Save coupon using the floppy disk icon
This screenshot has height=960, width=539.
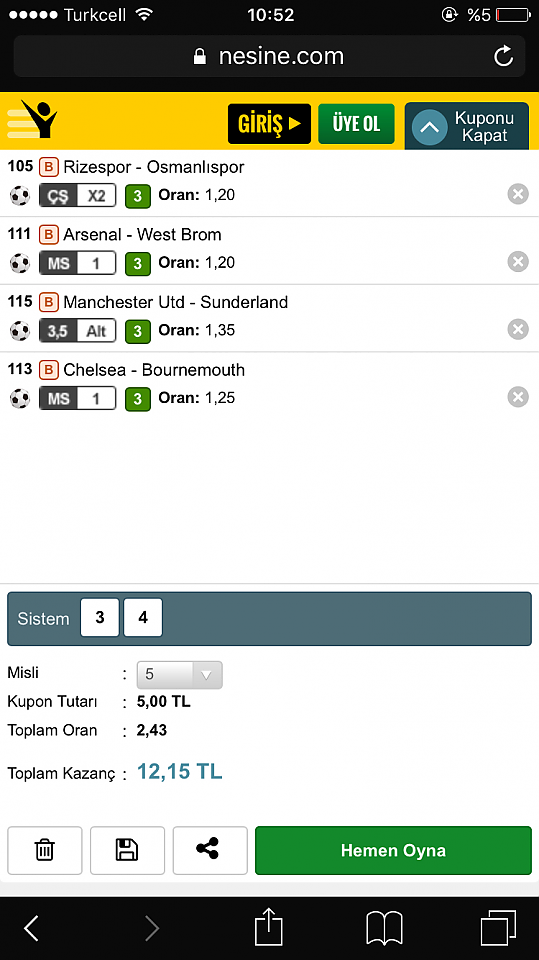coord(127,850)
